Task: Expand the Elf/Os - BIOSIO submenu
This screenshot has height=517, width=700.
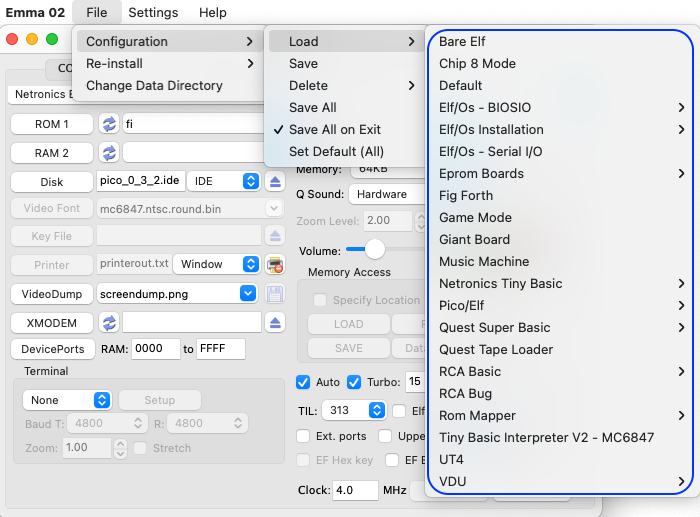Action: click(561, 108)
